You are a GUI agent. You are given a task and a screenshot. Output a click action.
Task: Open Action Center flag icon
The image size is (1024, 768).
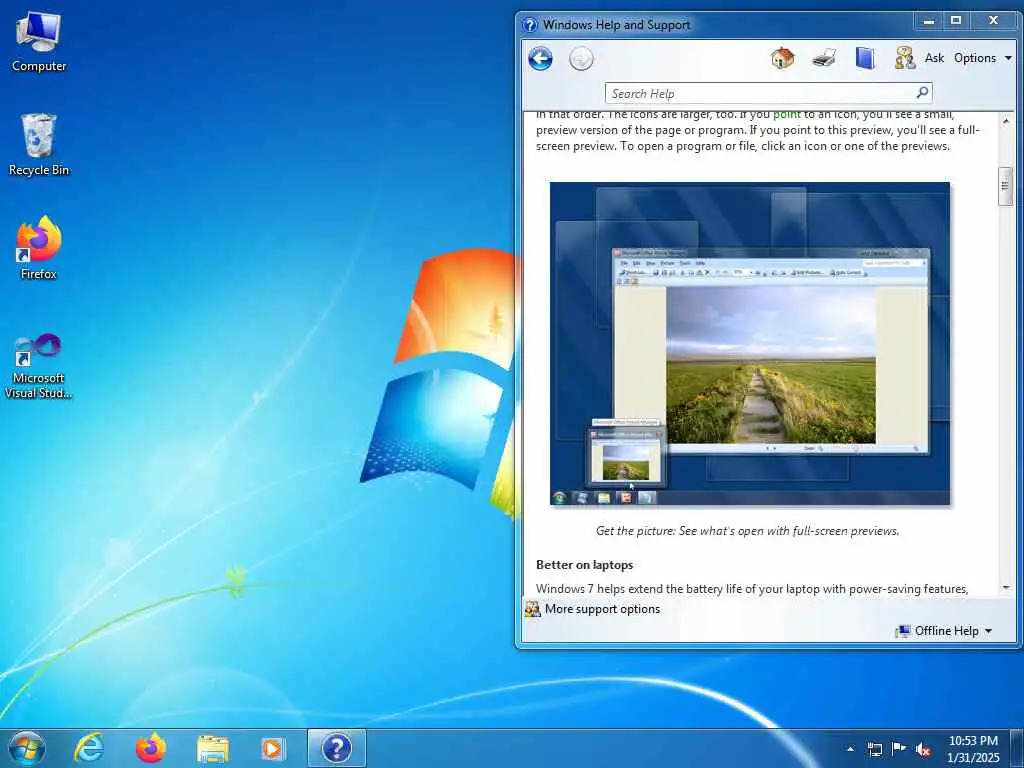pyautogui.click(x=899, y=749)
